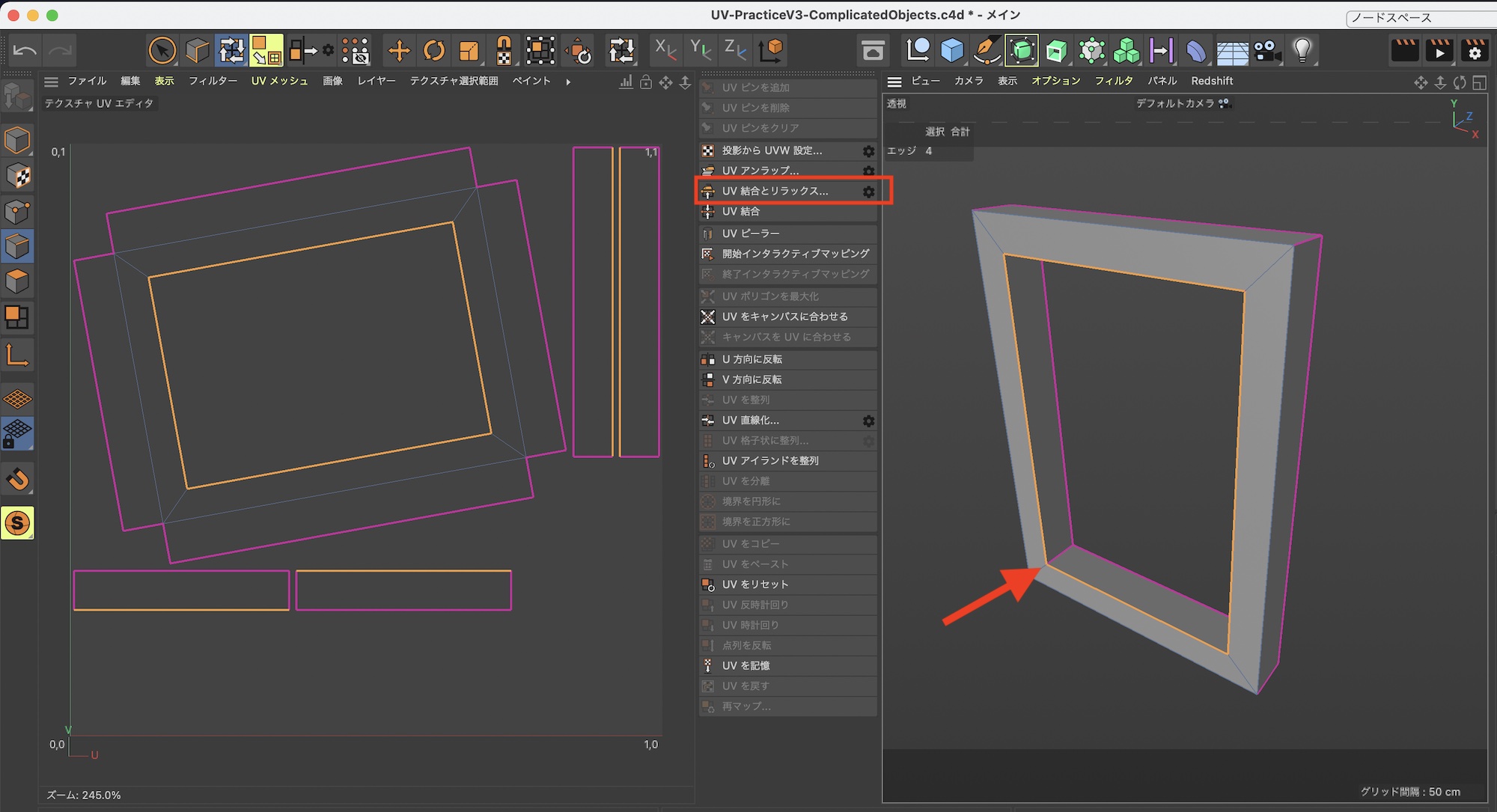Toggle X axis lock
This screenshot has height=812, width=1497.
[x=665, y=51]
